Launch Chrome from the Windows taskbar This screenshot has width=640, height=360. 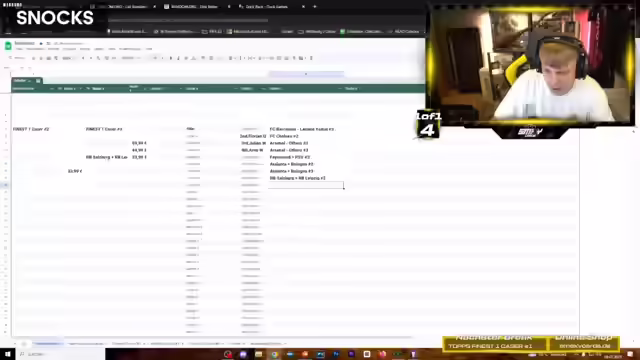tap(274, 354)
